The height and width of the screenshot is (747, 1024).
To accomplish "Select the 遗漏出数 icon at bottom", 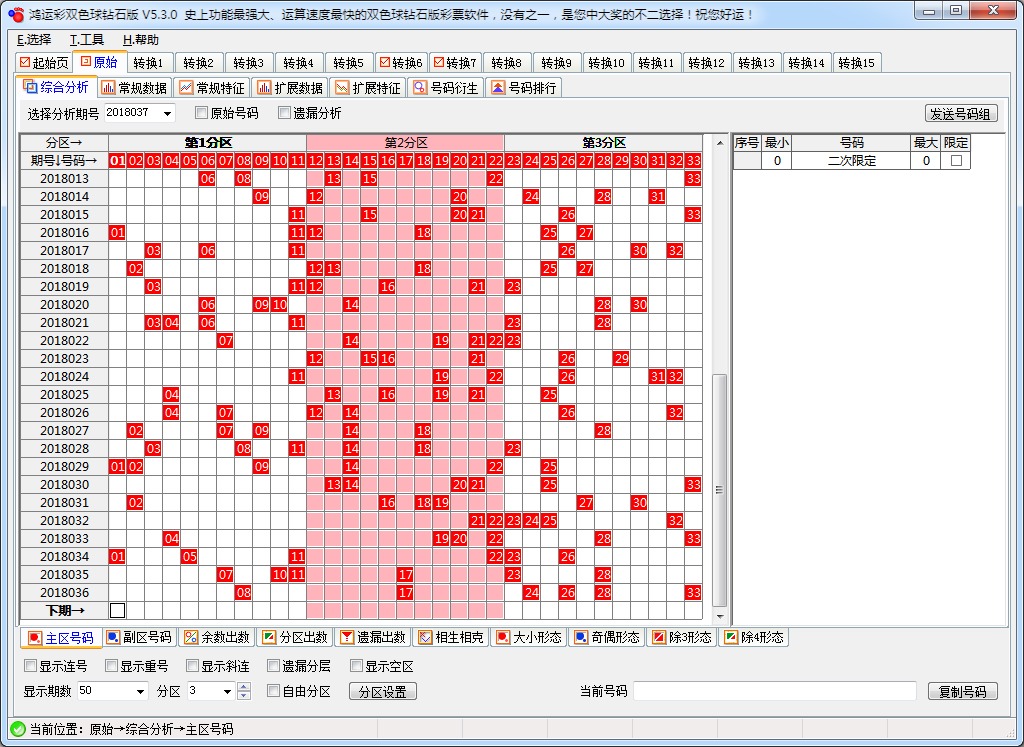I will [347, 637].
